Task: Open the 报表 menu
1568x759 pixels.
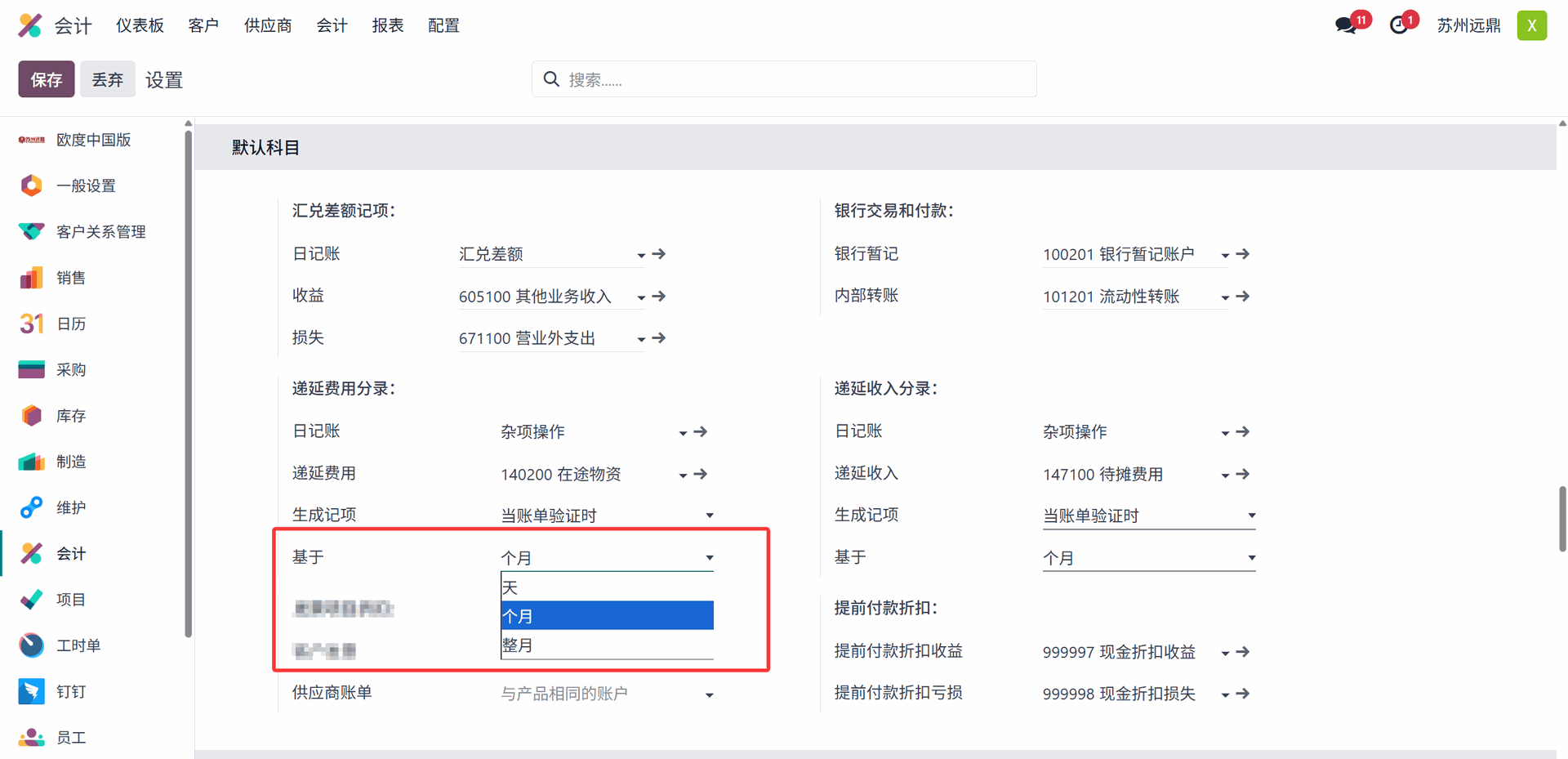Action: point(387,25)
